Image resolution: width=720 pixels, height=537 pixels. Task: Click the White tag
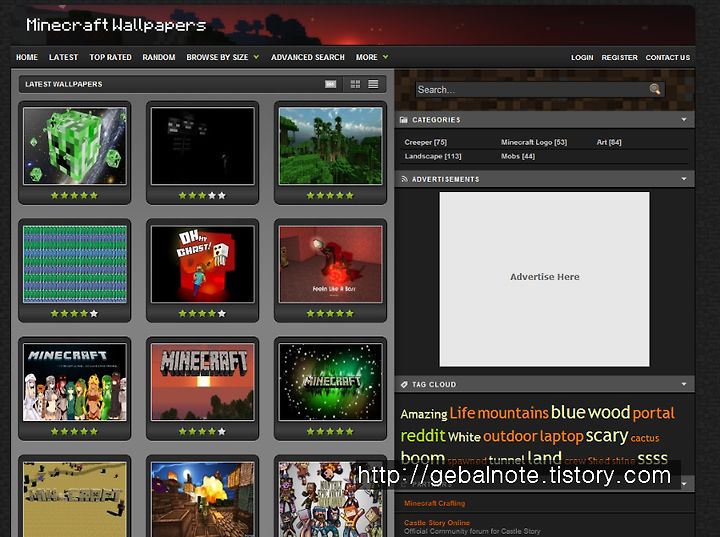[464, 436]
